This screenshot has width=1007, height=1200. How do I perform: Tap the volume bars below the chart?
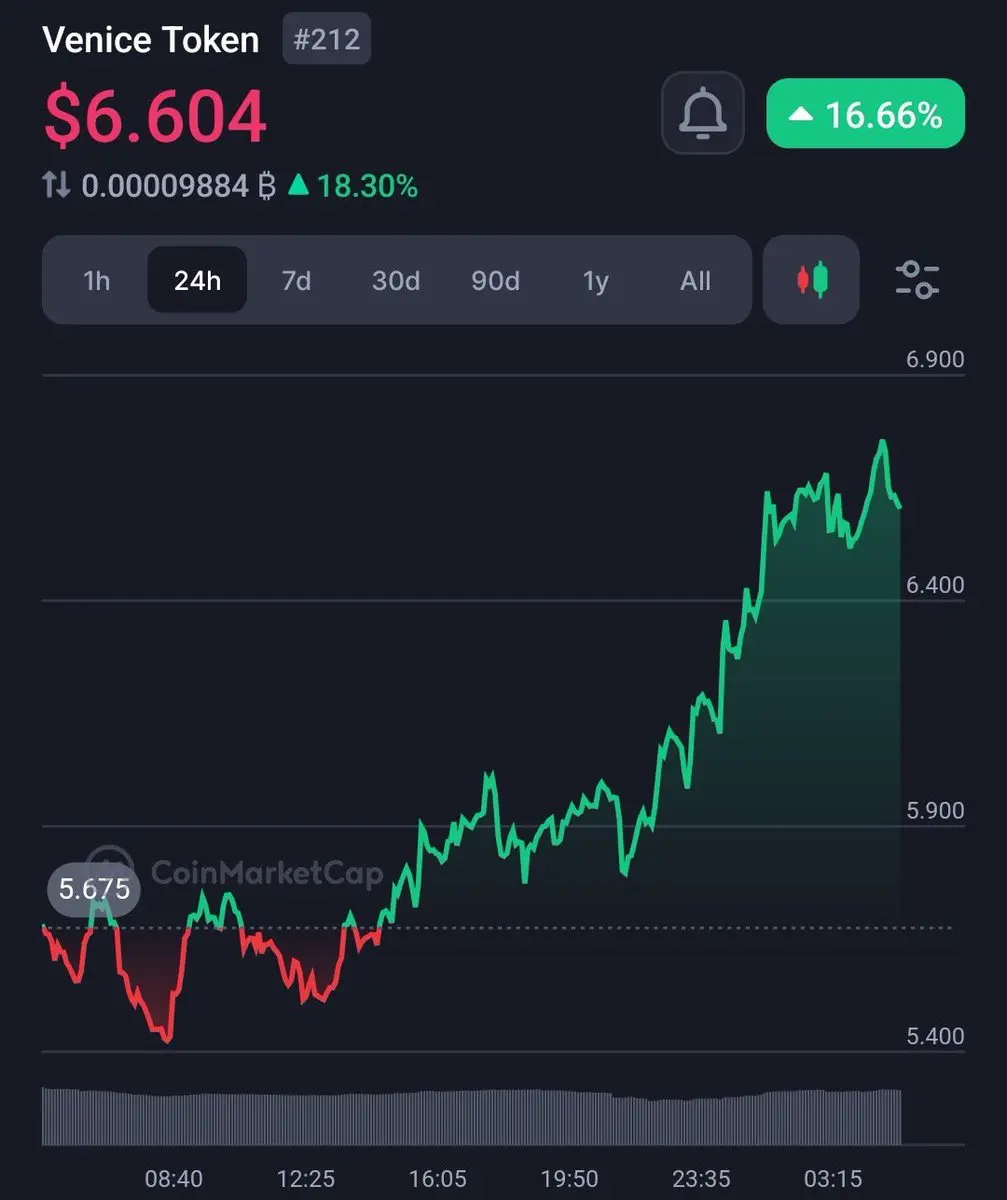472,1116
